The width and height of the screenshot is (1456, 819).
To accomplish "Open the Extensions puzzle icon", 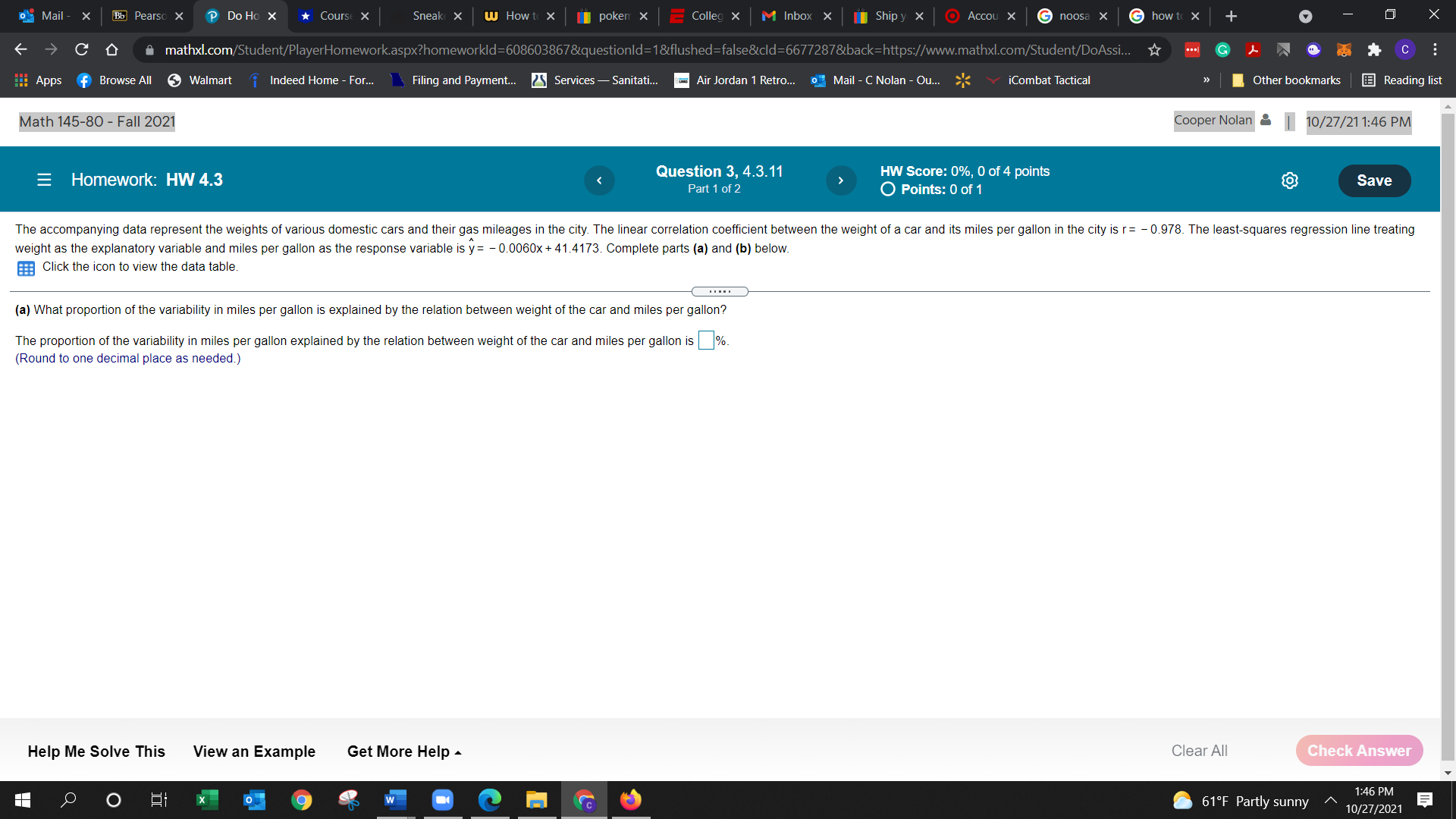I will coord(1374,50).
